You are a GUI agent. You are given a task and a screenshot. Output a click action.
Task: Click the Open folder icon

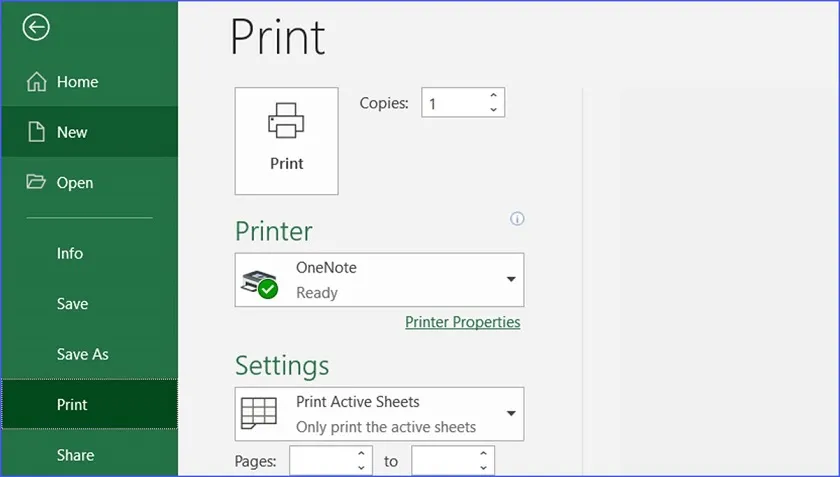pyautogui.click(x=37, y=182)
